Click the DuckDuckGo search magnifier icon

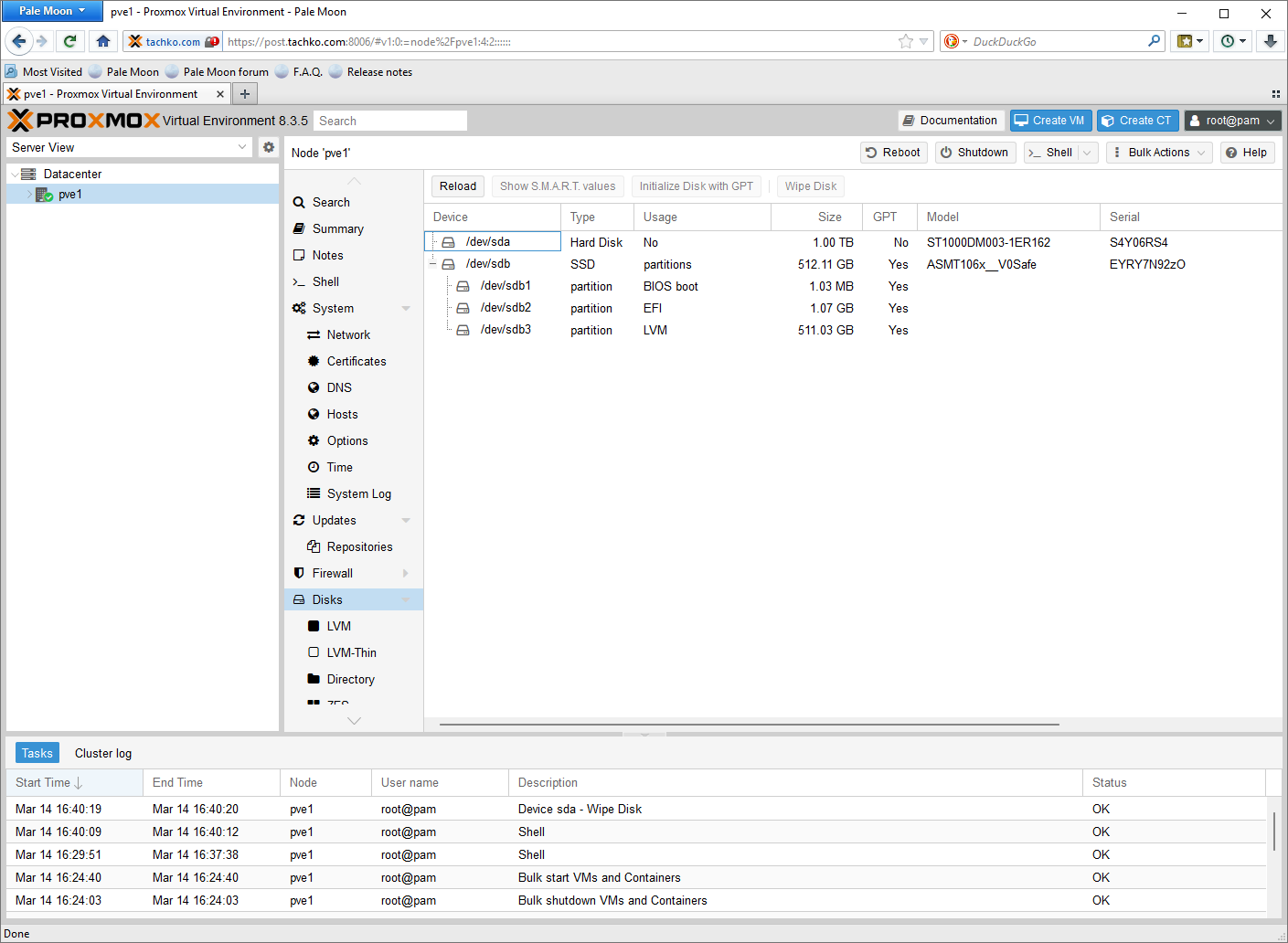(1154, 41)
